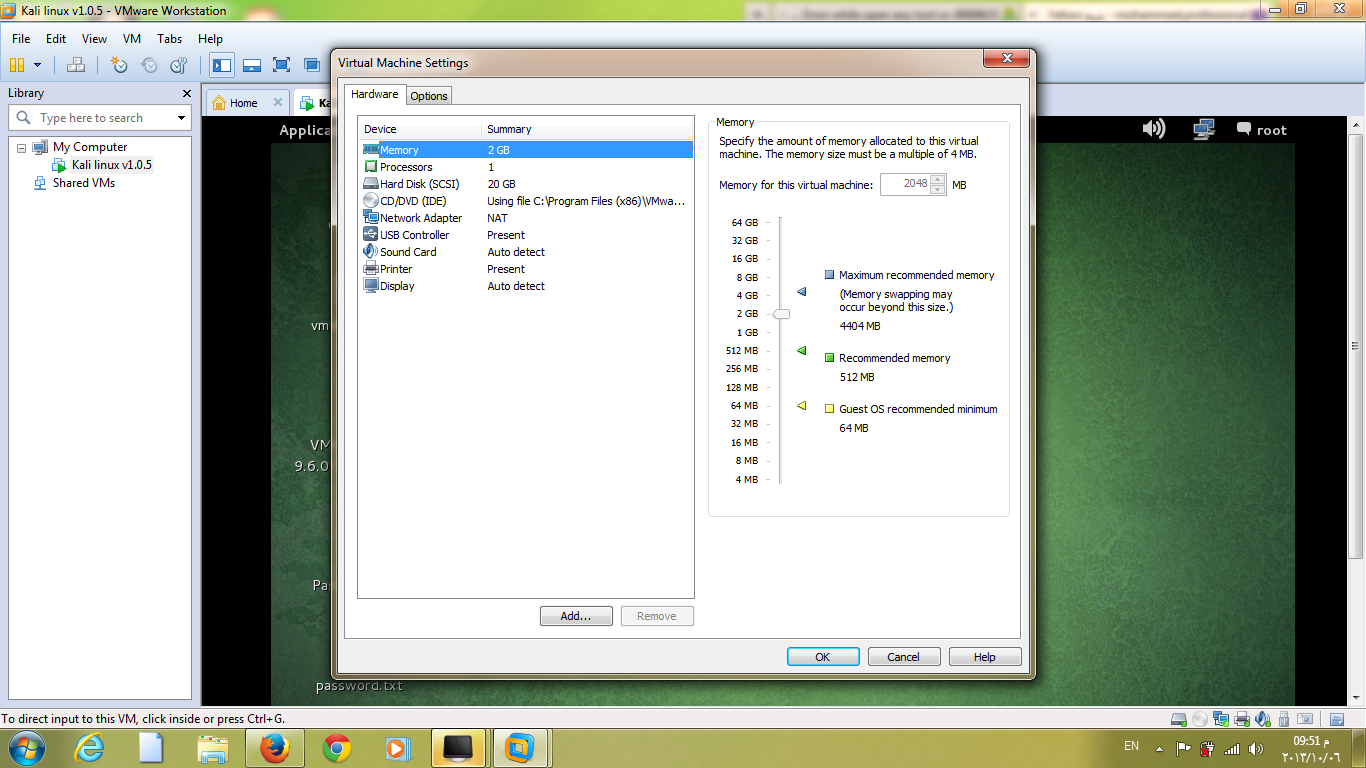The width and height of the screenshot is (1366, 768).
Task: Close the Library panel
Action: pyautogui.click(x=186, y=93)
